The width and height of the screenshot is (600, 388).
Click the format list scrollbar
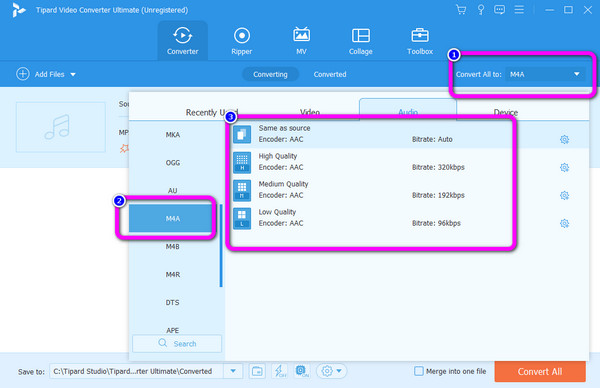221,245
